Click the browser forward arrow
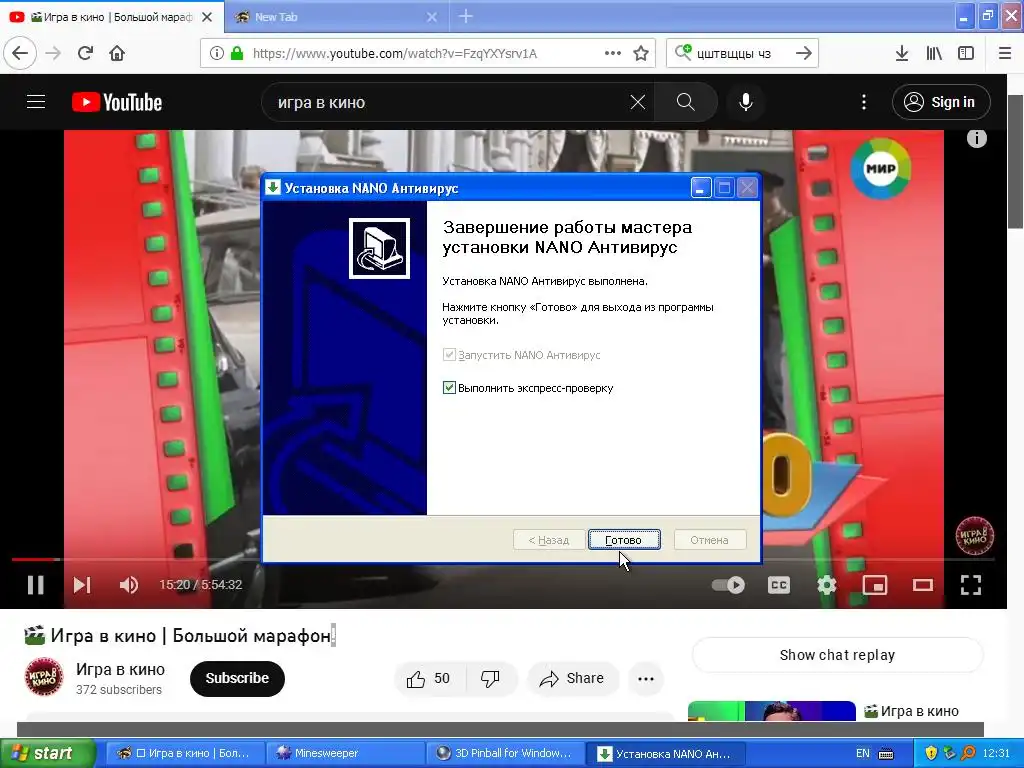This screenshot has width=1024, height=768. [53, 53]
